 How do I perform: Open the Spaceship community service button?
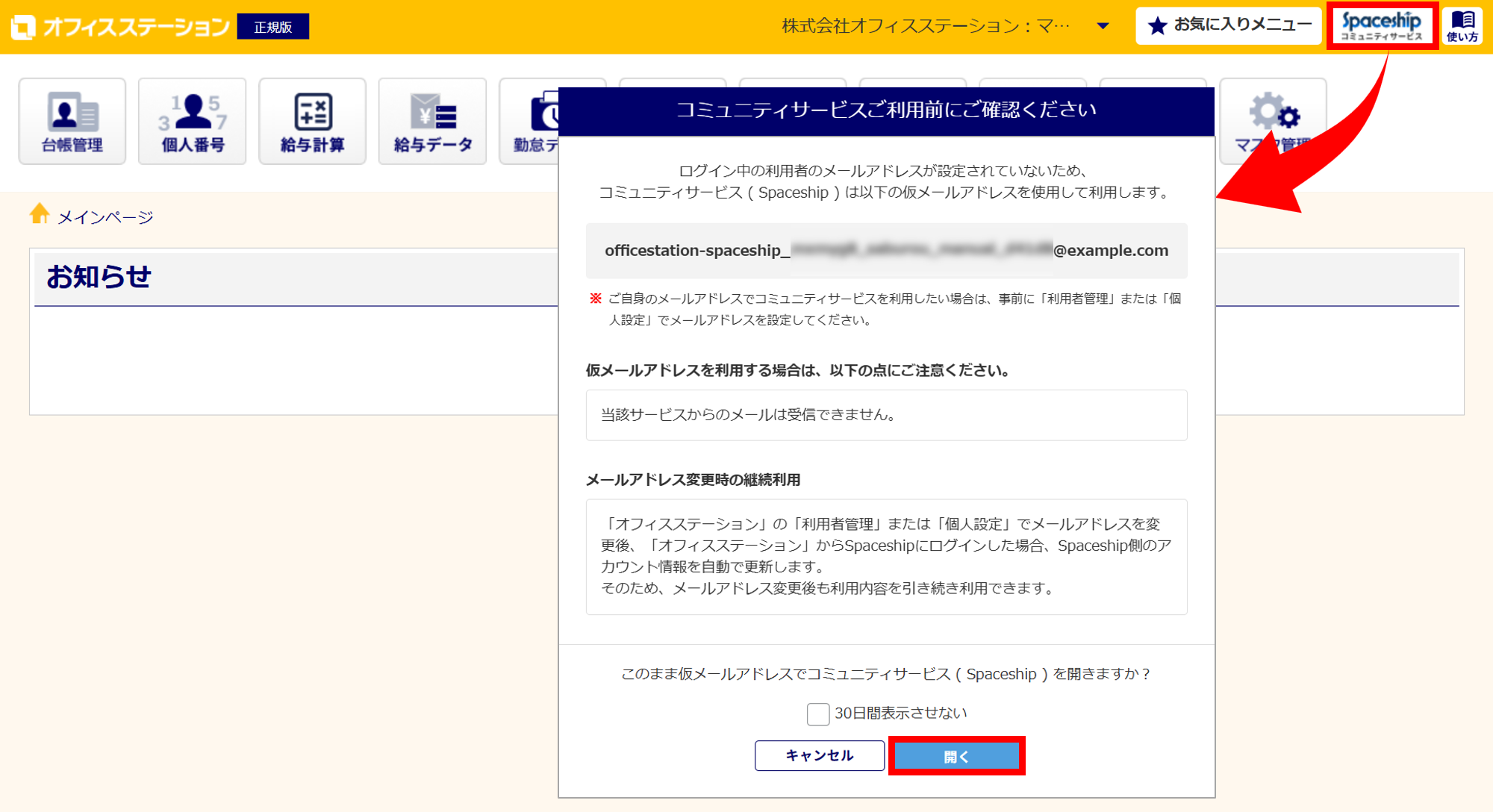click(x=1382, y=26)
